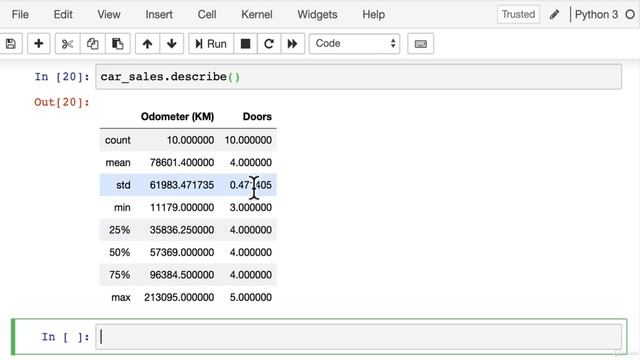This screenshot has height=360, width=640.
Task: Click the mean row label
Action: coord(118,162)
